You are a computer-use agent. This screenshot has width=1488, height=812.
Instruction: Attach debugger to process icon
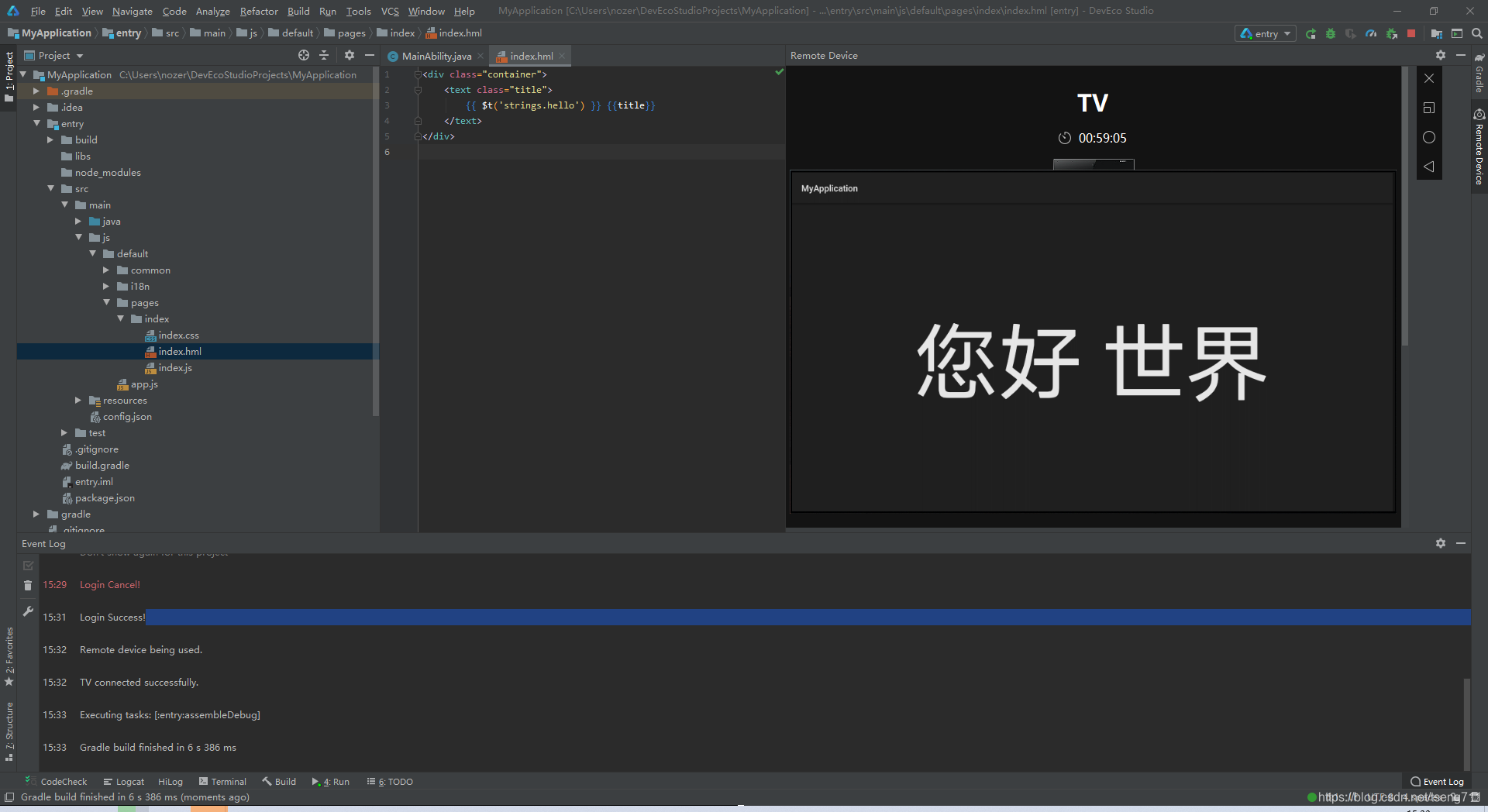[1392, 34]
